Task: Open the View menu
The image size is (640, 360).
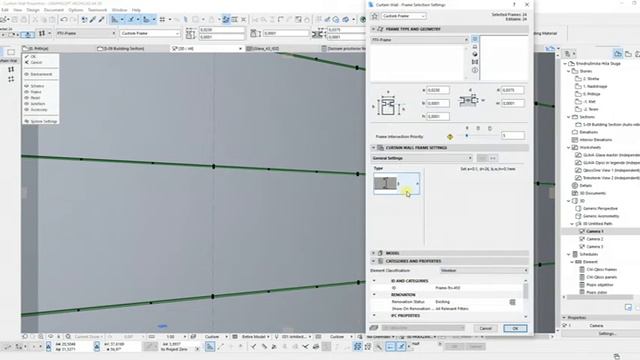Action: click(x=18, y=10)
